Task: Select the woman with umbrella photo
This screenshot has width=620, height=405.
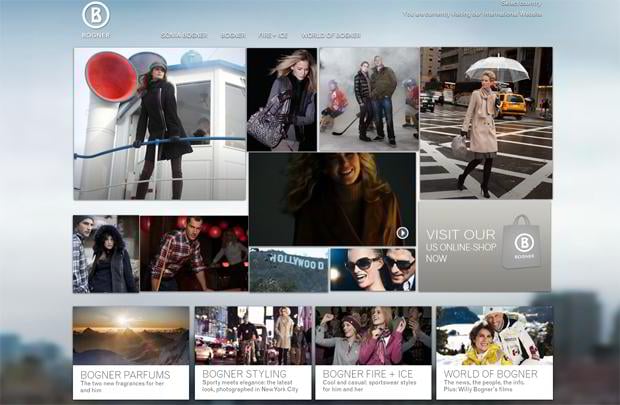Action: coord(485,122)
